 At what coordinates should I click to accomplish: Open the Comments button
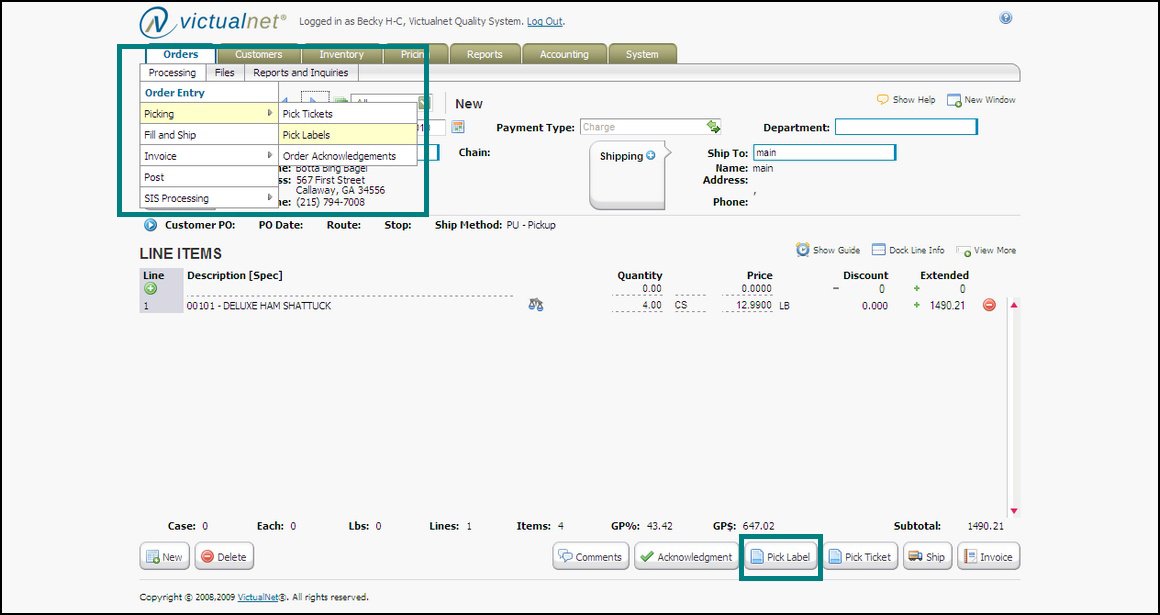(x=591, y=557)
